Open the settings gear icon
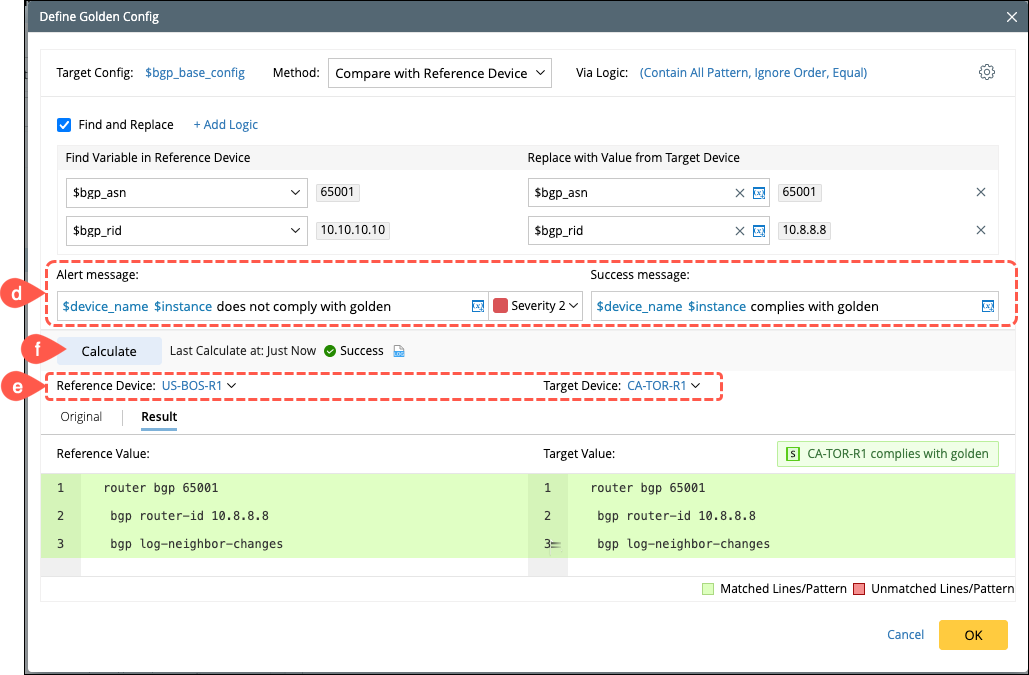1029x675 pixels. (x=987, y=72)
